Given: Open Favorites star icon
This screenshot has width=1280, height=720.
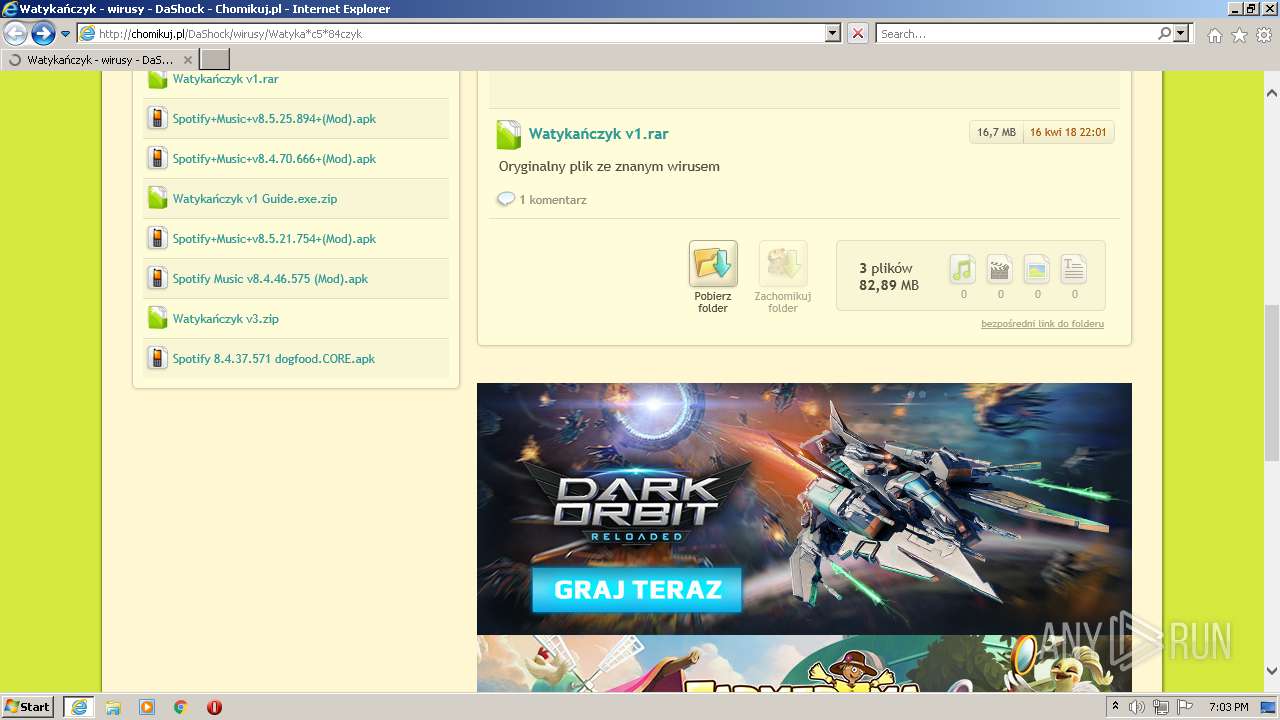Looking at the screenshot, I should [1239, 35].
